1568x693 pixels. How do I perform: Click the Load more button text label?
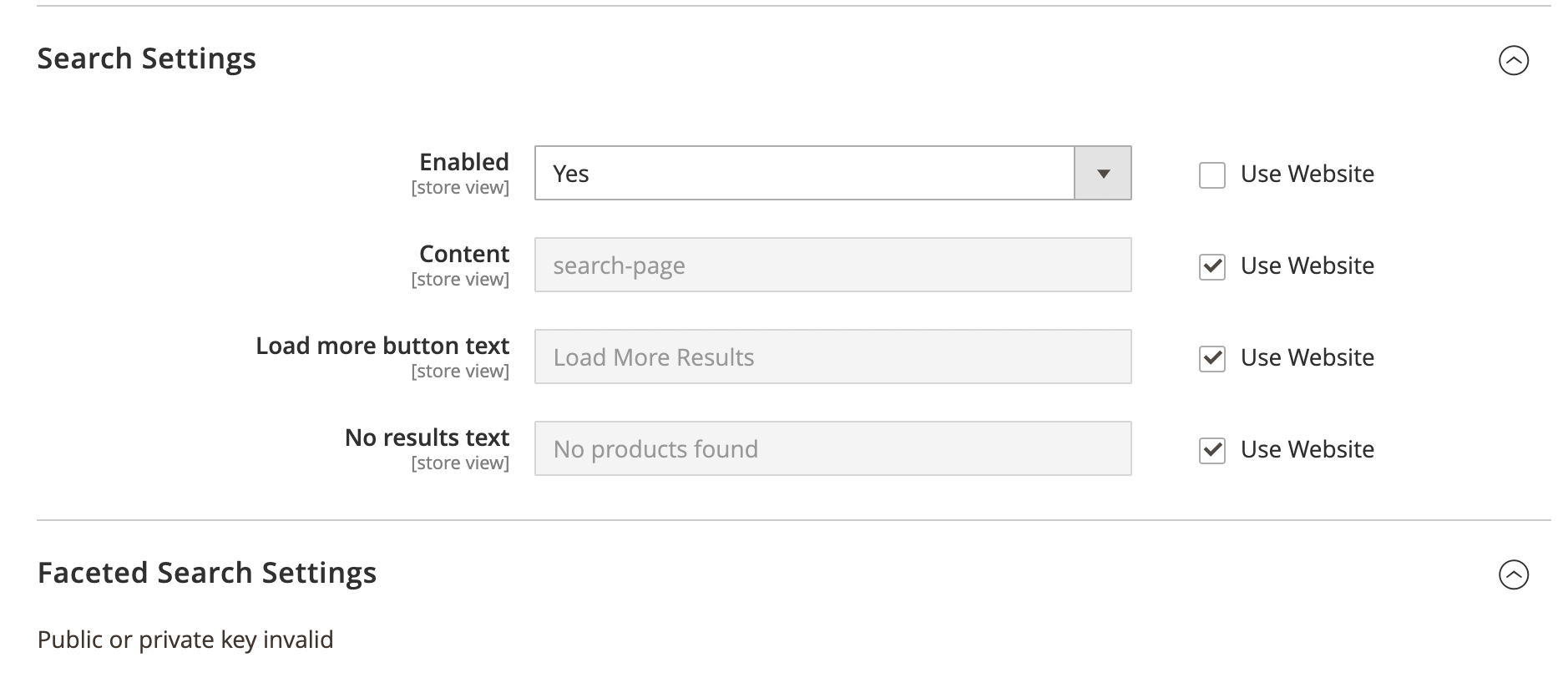coord(382,346)
